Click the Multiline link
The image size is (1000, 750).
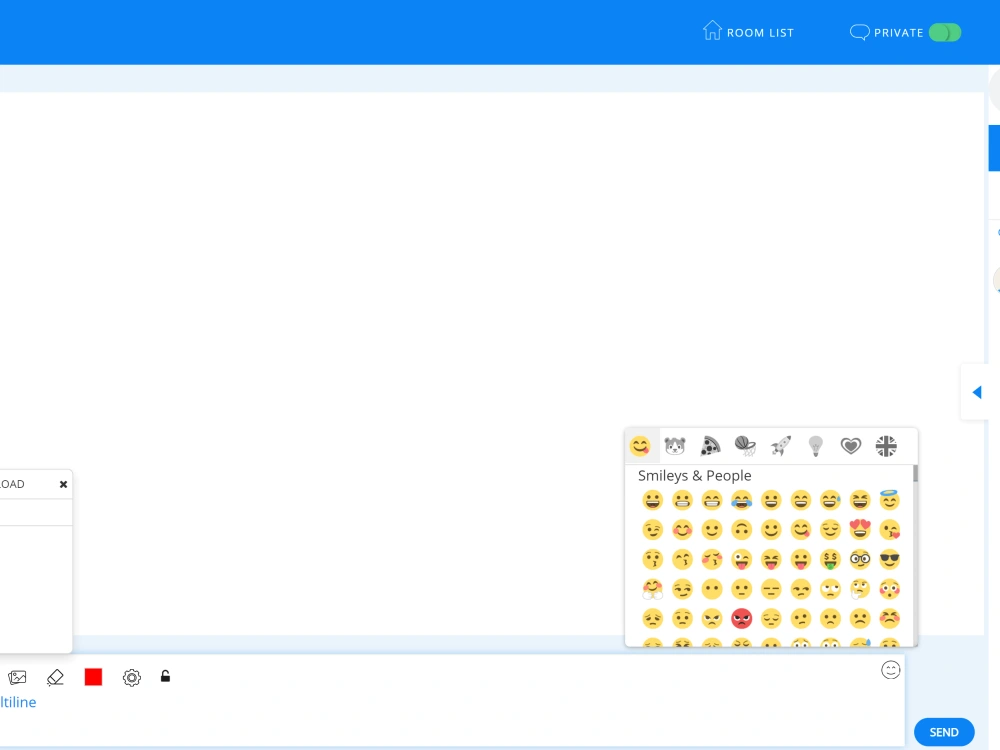[18, 702]
